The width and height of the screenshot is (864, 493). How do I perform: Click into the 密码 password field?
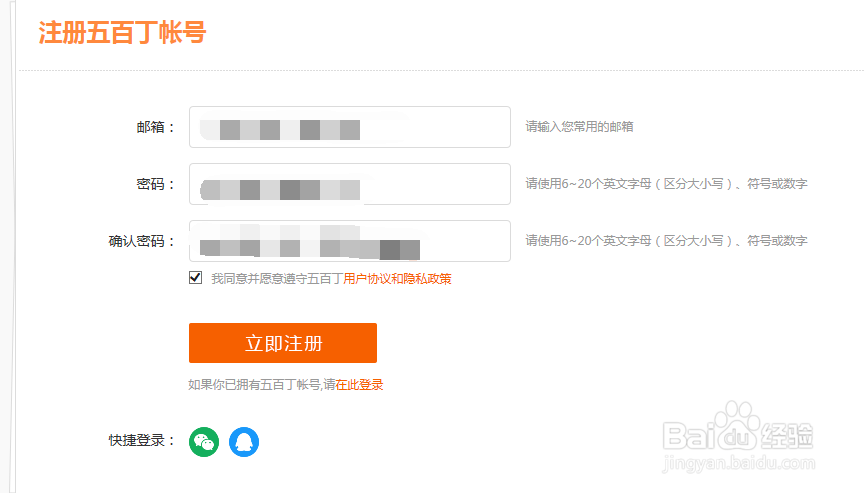(x=349, y=184)
